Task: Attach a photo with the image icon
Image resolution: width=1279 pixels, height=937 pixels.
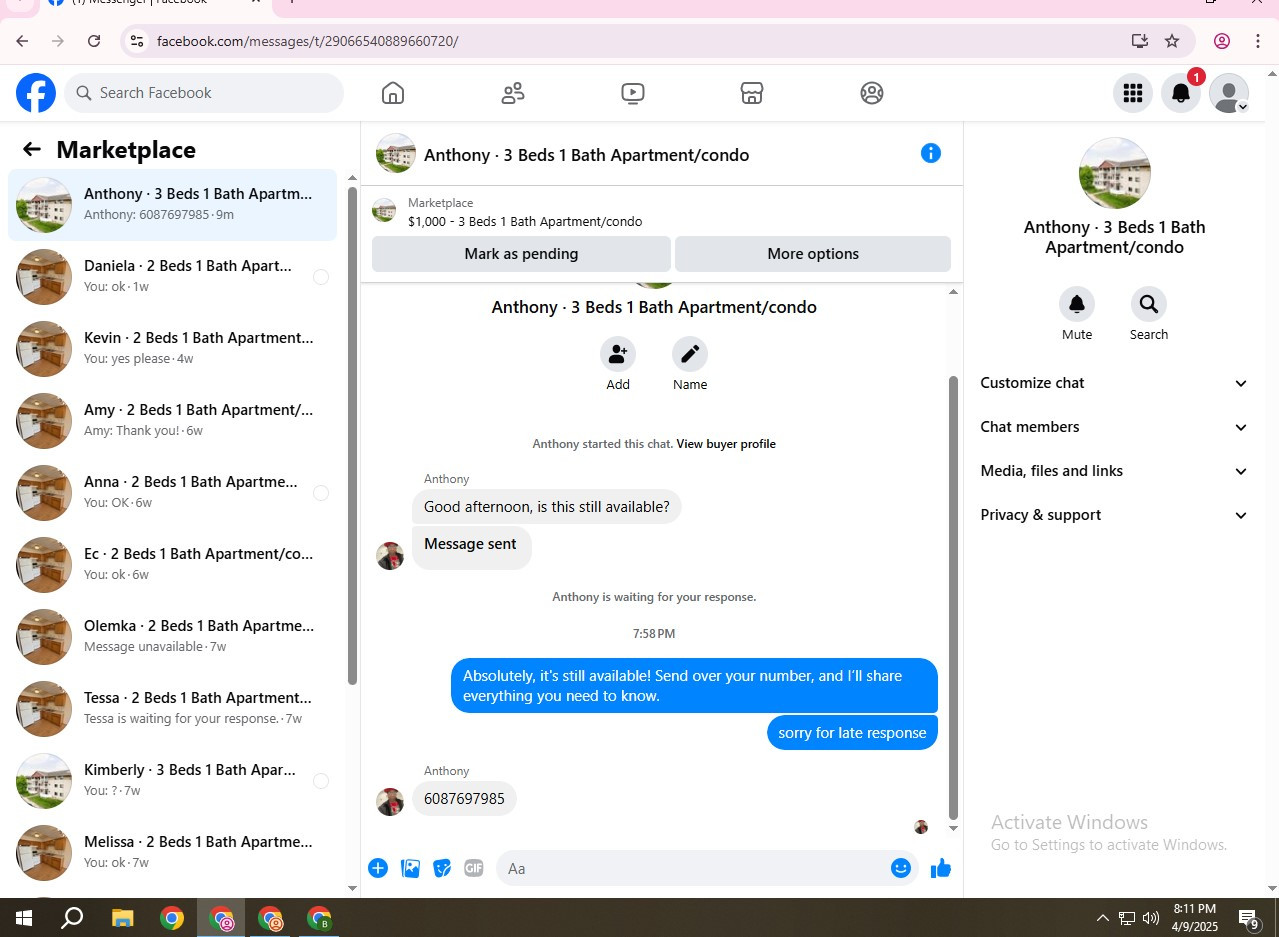Action: point(410,868)
